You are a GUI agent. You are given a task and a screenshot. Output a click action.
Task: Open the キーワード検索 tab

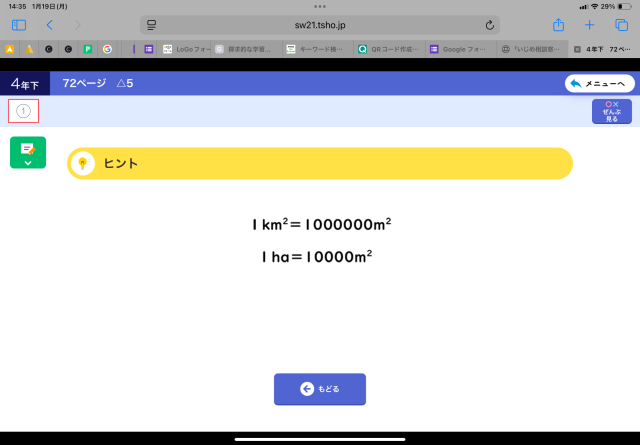pos(316,48)
